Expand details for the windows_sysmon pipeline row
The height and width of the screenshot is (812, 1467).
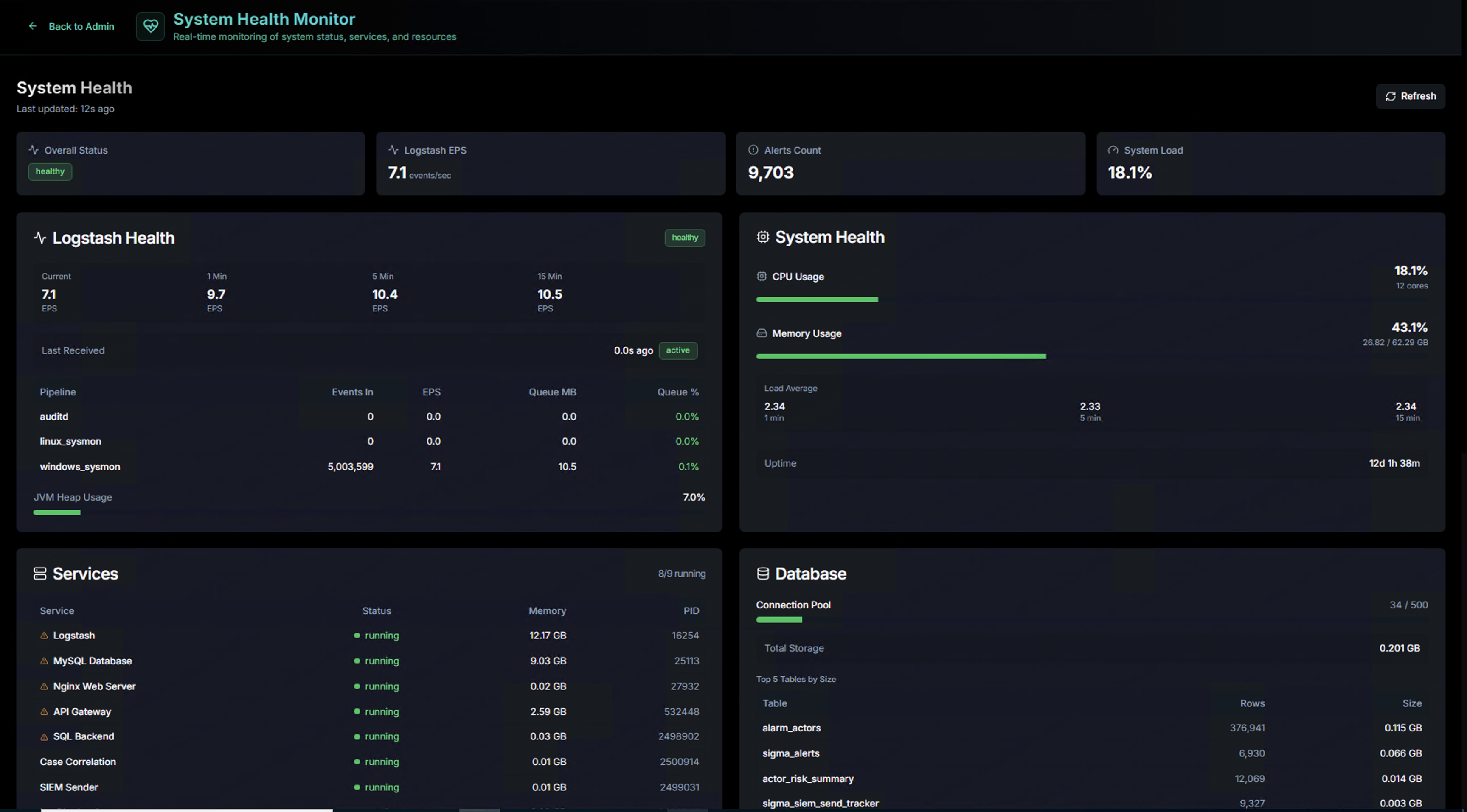80,466
